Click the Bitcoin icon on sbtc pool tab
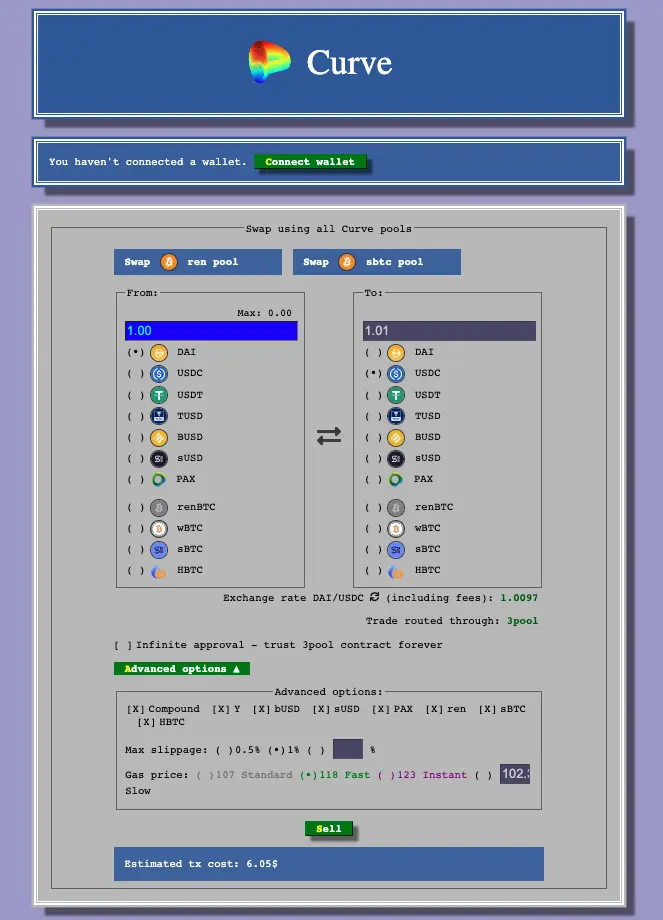Image resolution: width=663 pixels, height=920 pixels. [347, 262]
